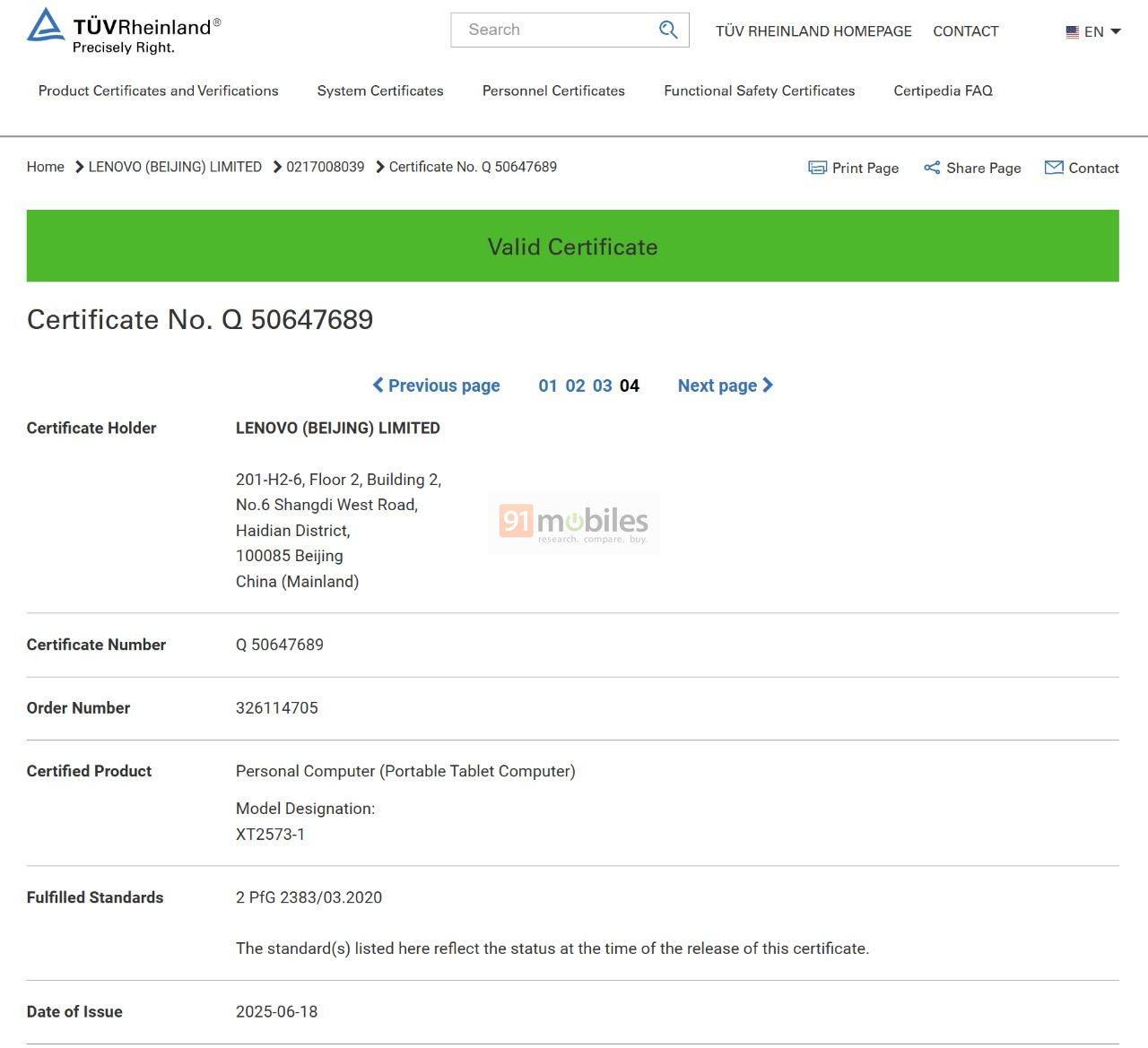Click the standards status disclaimer sentence
The image size is (1148, 1048).
pos(552,948)
